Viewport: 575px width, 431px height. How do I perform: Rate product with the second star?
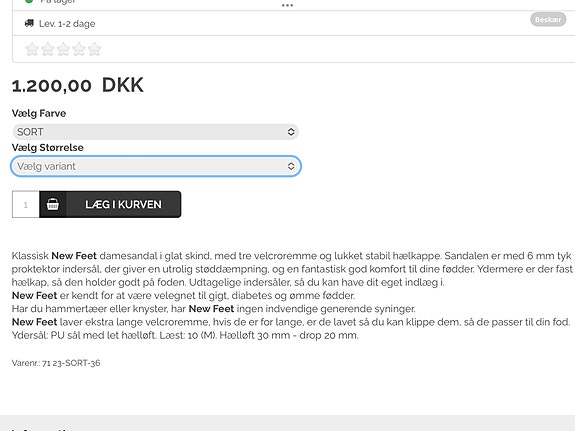[x=48, y=49]
